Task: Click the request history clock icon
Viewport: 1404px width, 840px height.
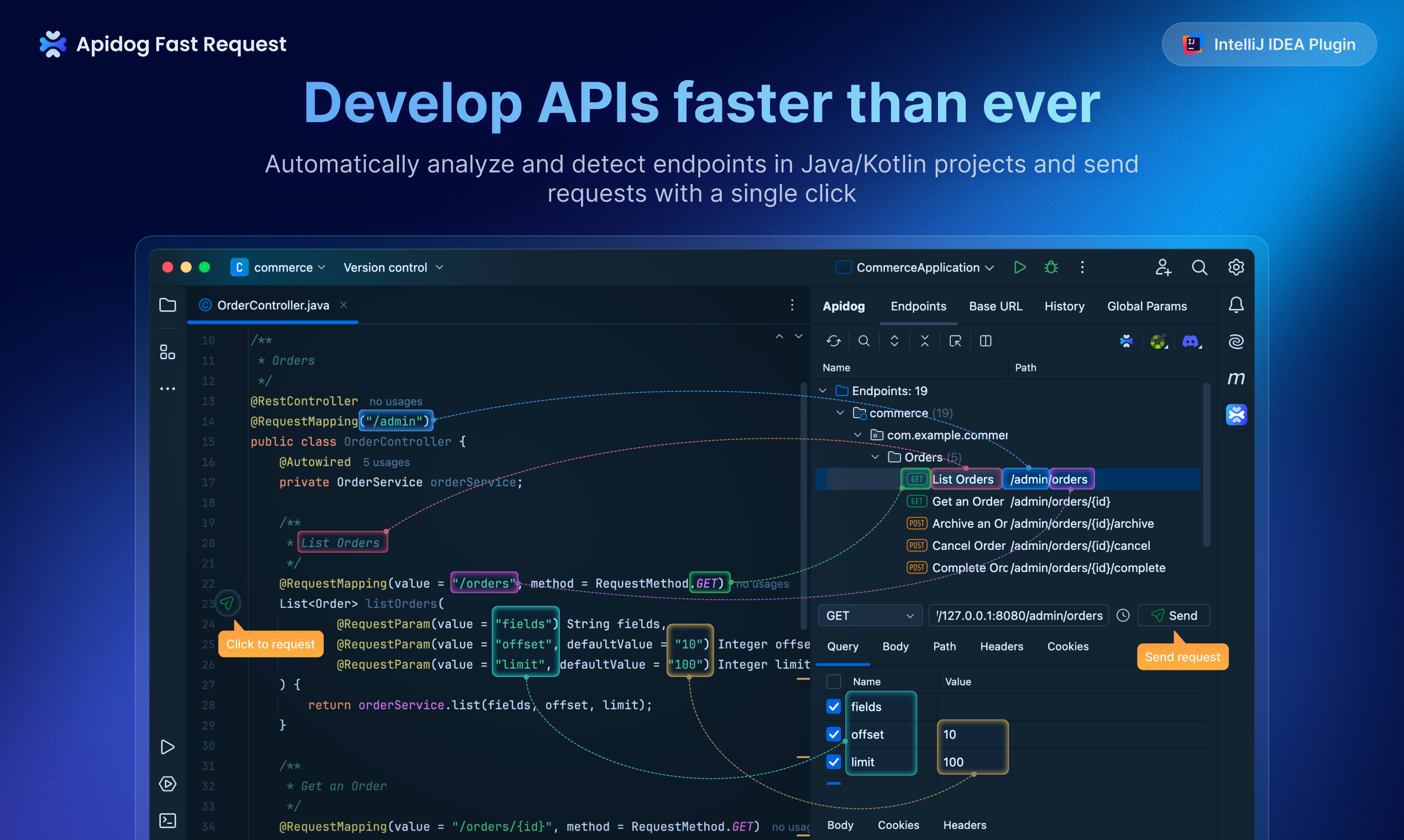Action: [1123, 616]
